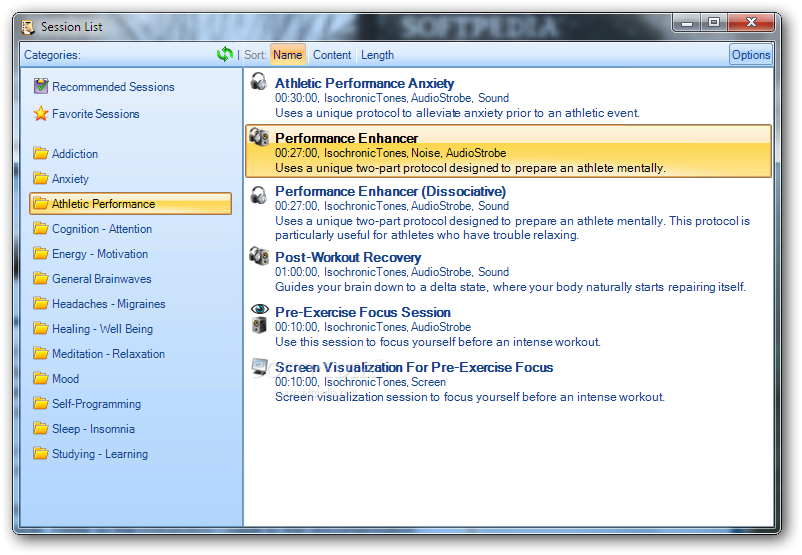
Task: Minimize the Session List window
Action: pyautogui.click(x=686, y=23)
